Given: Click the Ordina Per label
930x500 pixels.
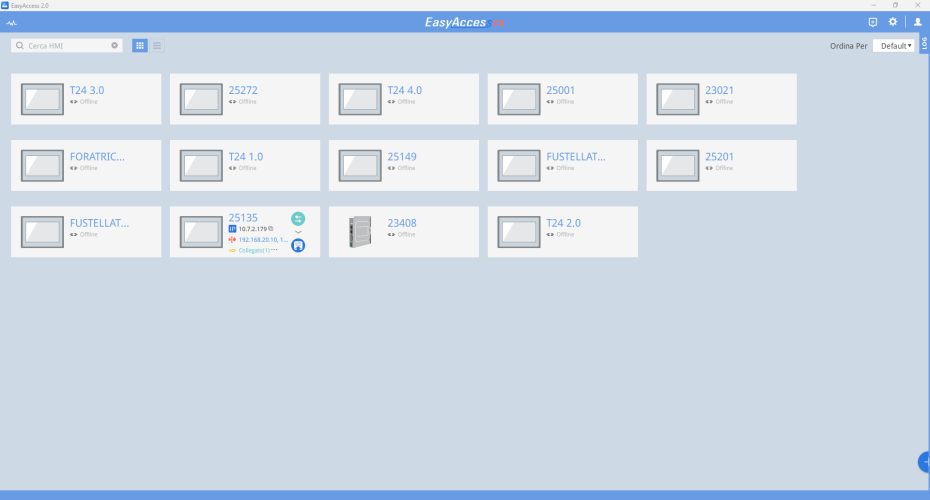Looking at the screenshot, I should [849, 46].
